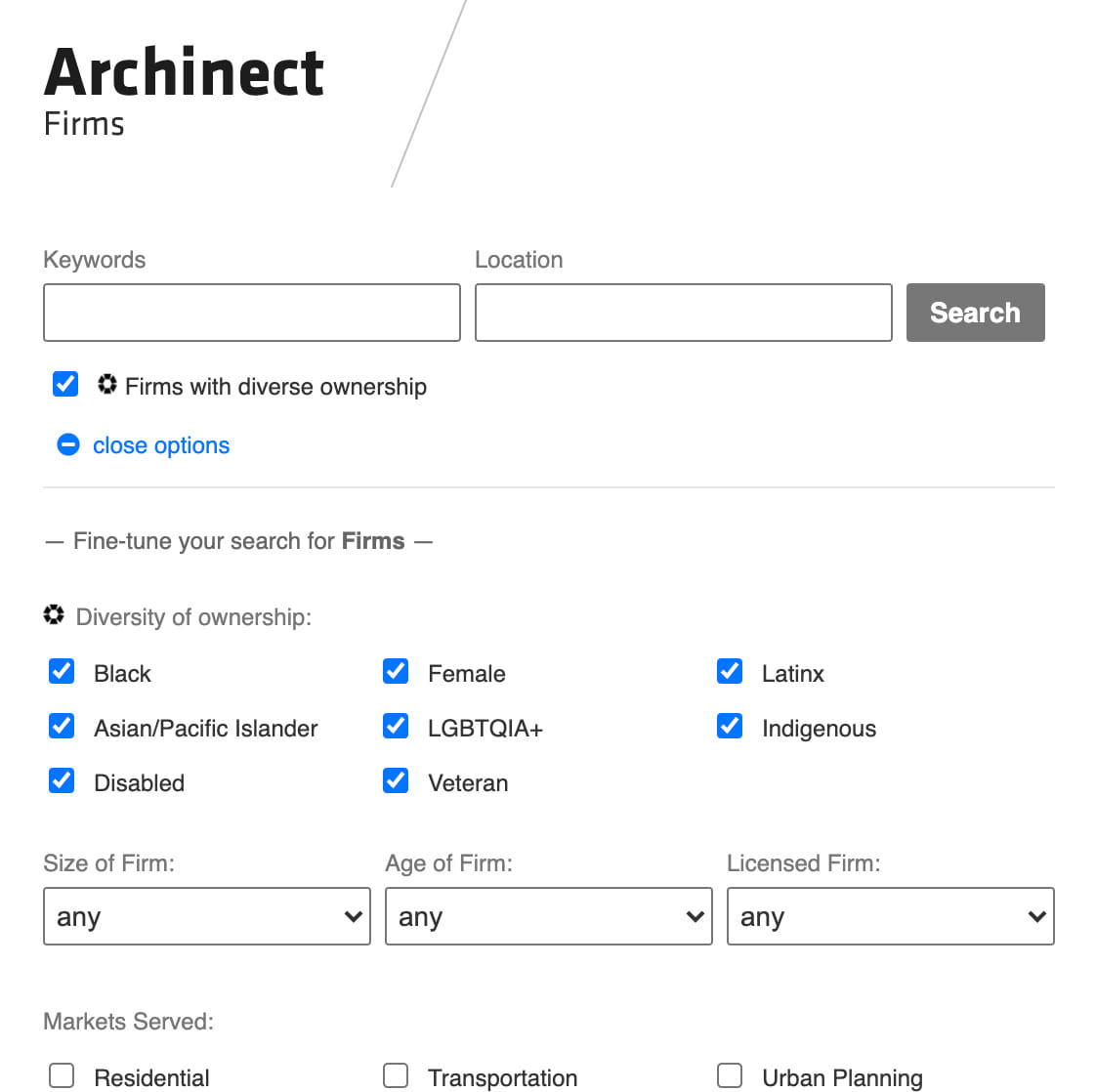Click the close options link
Image resolution: width=1096 pixels, height=1092 pixels.
[161, 445]
